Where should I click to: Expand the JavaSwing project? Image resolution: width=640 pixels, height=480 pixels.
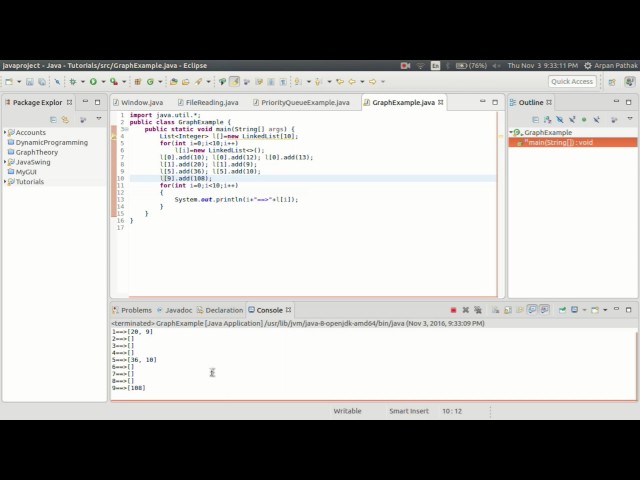pos(5,162)
